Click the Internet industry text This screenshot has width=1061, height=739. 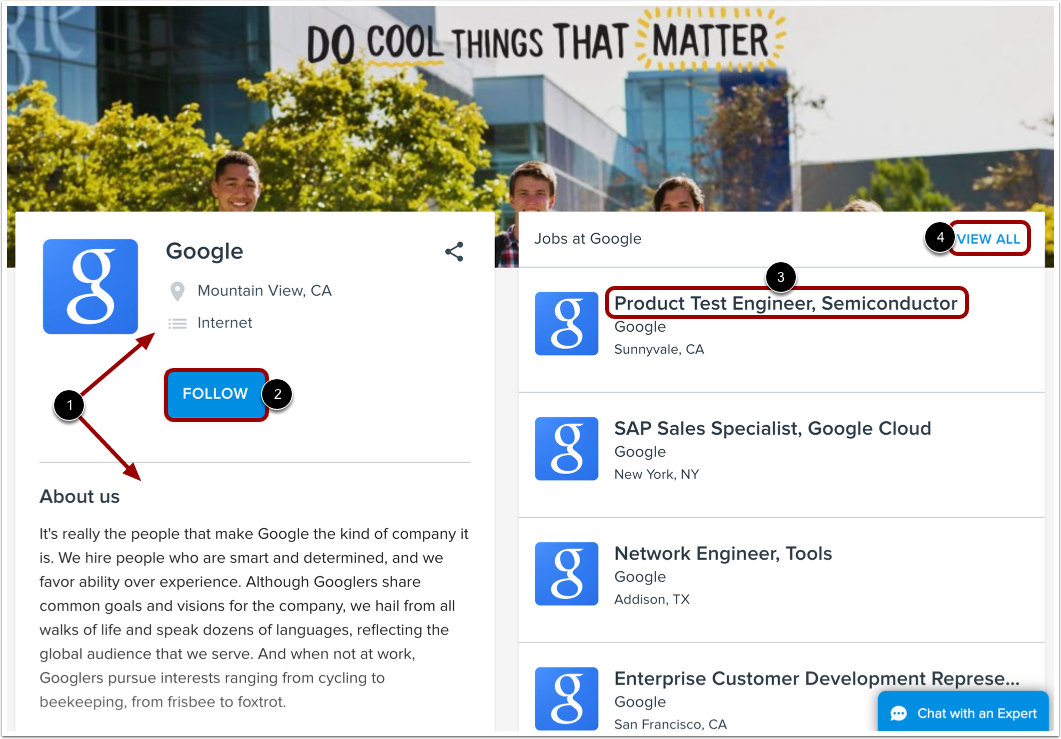click(225, 323)
